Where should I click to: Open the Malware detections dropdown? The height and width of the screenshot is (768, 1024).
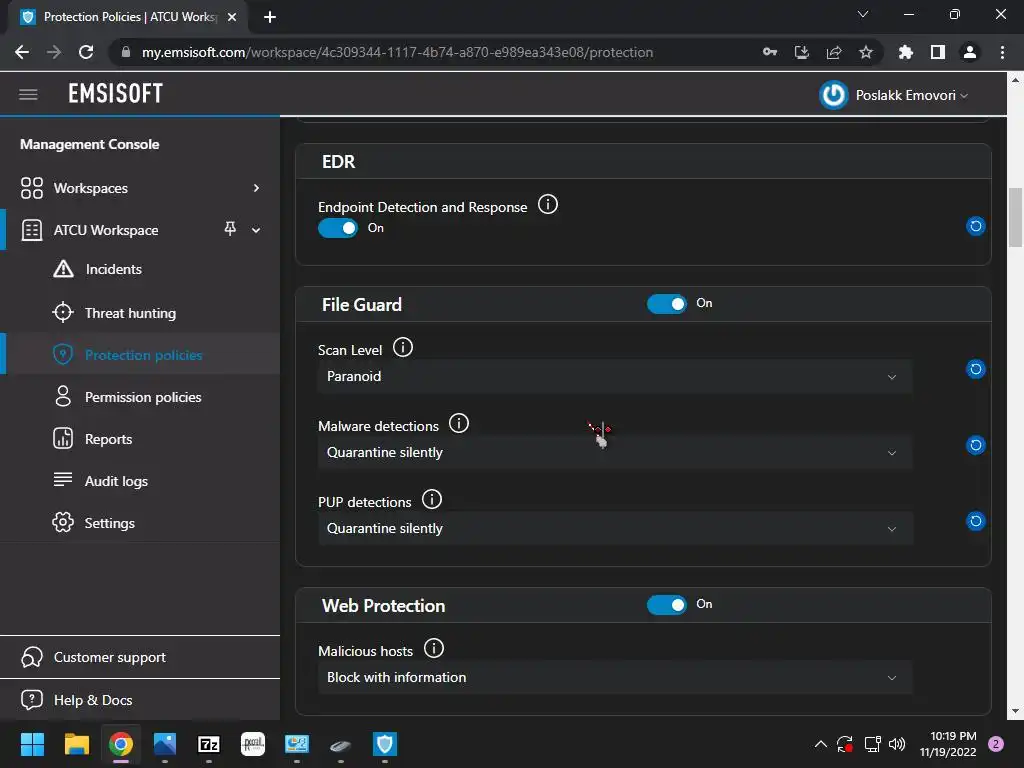click(615, 453)
